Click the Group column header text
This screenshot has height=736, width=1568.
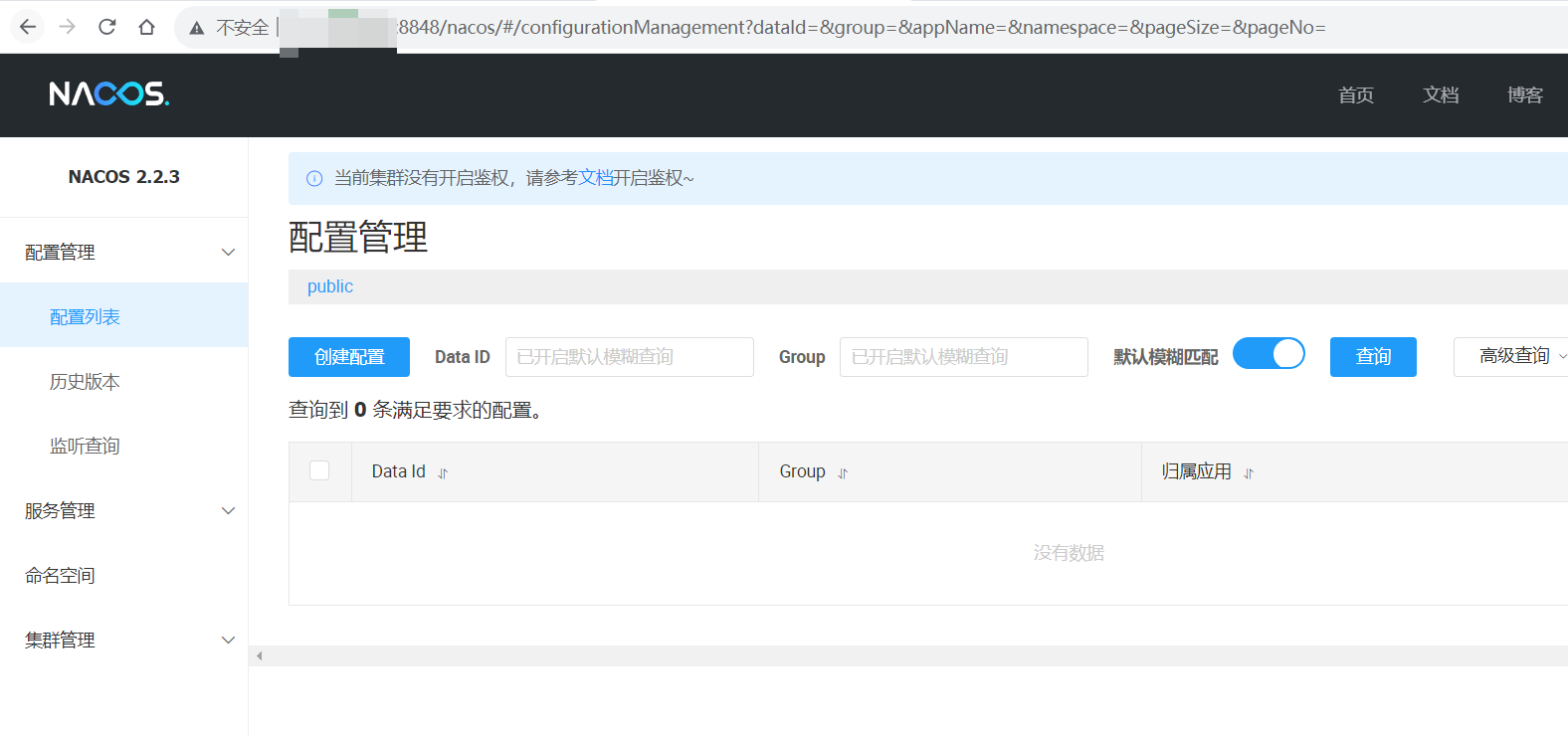pos(802,471)
